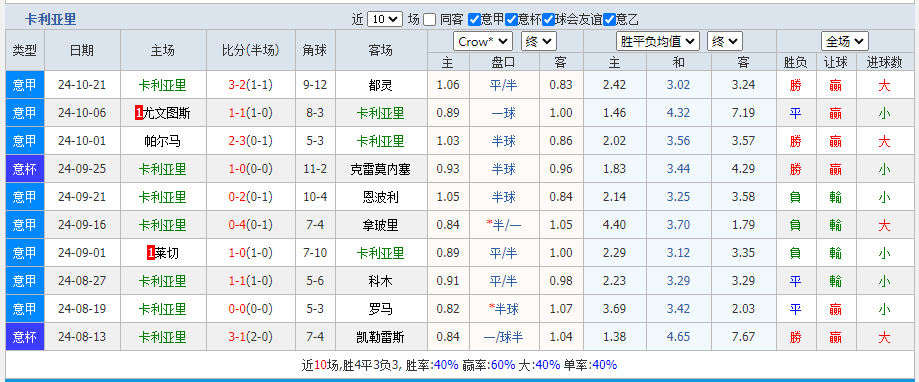Open home team 尤文图斯 link
Image resolution: width=919 pixels, height=382 pixels.
[167, 113]
